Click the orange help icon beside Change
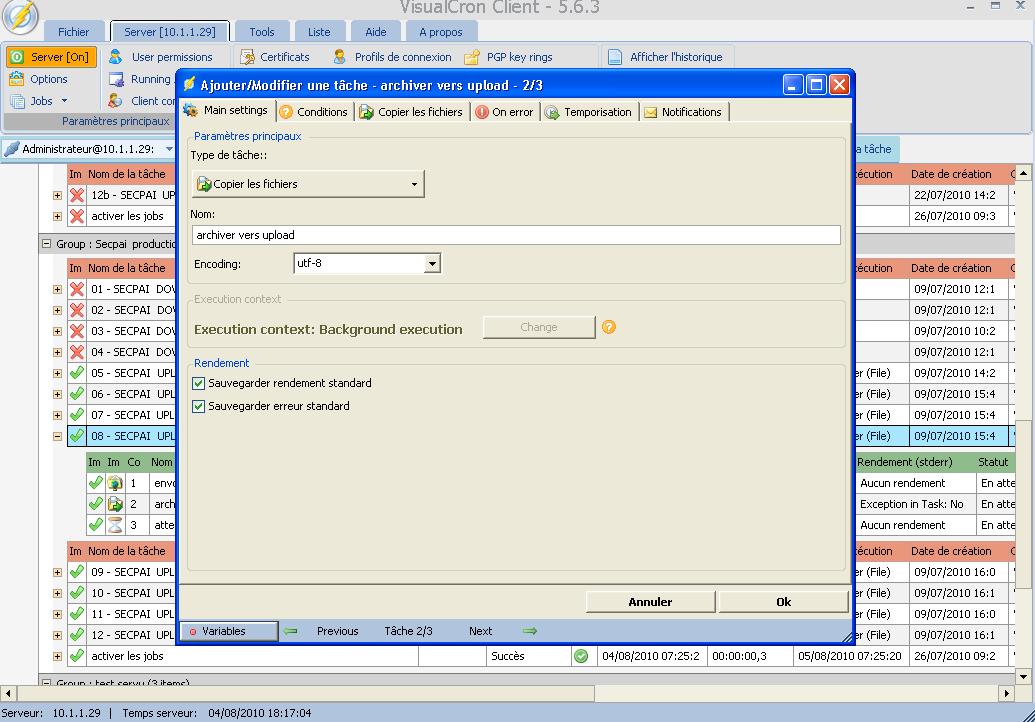Image resolution: width=1035 pixels, height=722 pixels. pyautogui.click(x=608, y=327)
